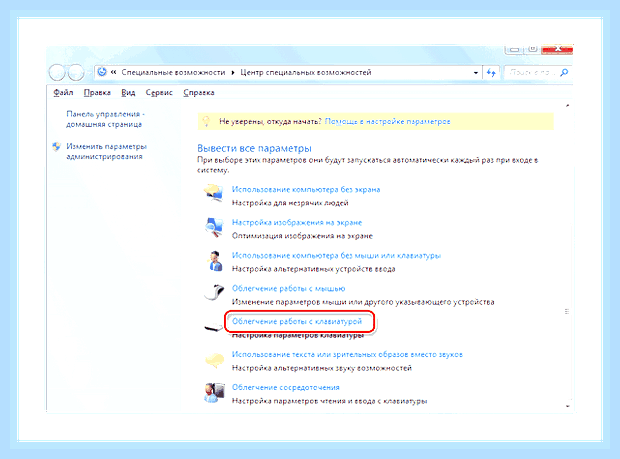Open the Вид menu
Image resolution: width=620 pixels, height=459 pixels.
[x=128, y=93]
